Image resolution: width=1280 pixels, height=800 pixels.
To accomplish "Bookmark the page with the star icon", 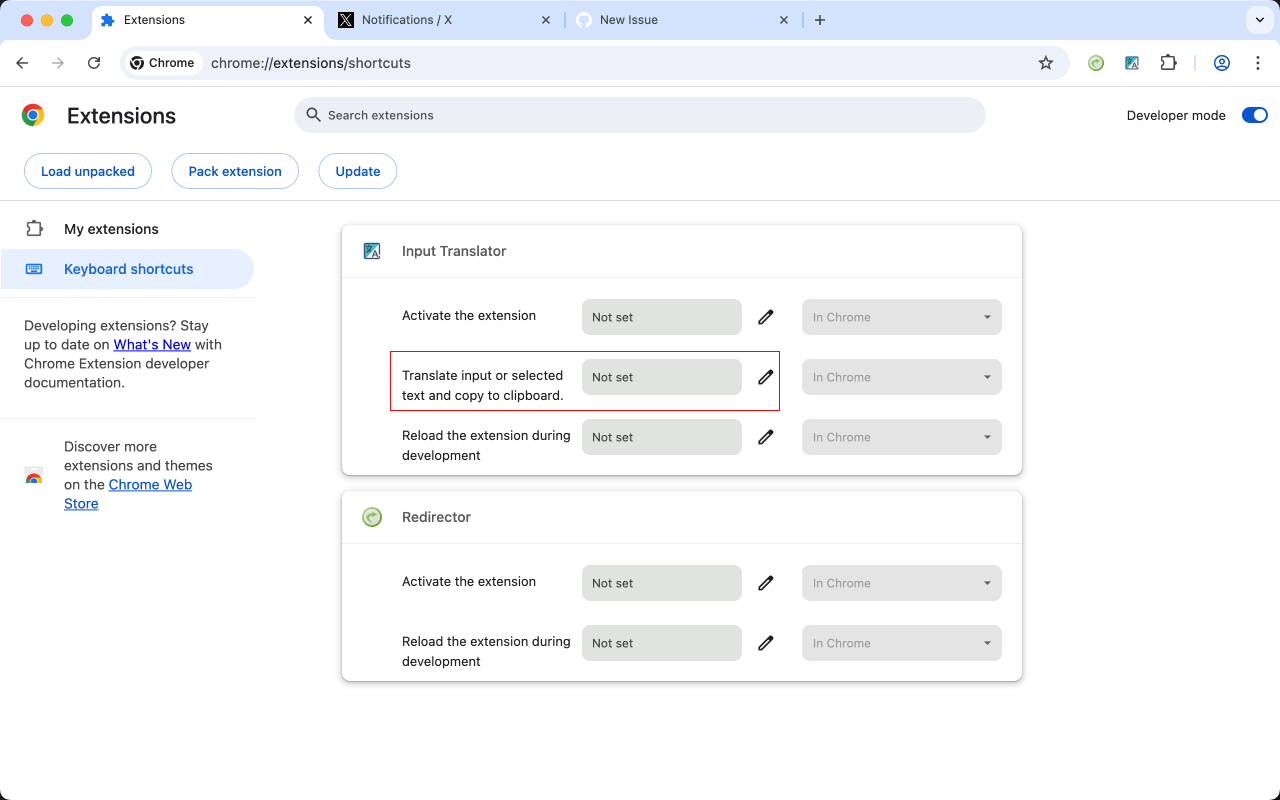I will [1045, 63].
